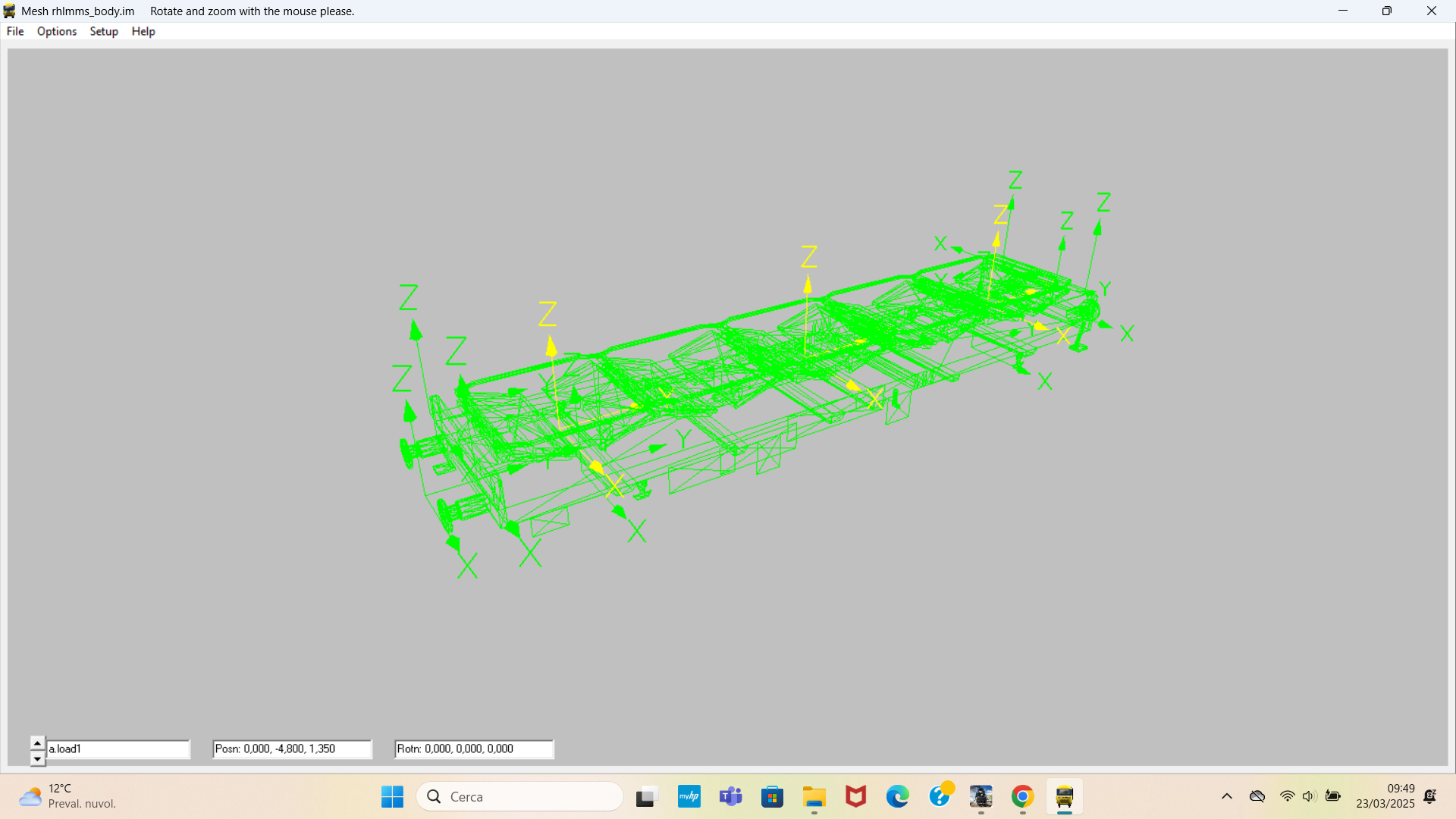Viewport: 1456px width, 819px height.
Task: Open the weather widget showing 12°C
Action: [x=68, y=797]
